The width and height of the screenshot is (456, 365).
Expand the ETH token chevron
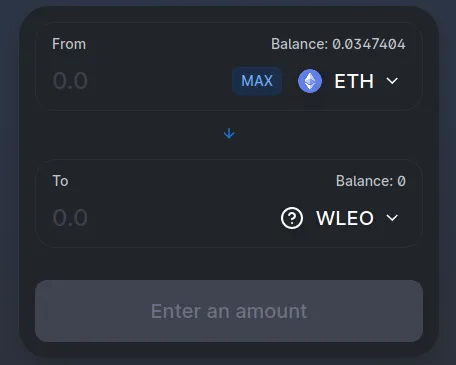(392, 81)
